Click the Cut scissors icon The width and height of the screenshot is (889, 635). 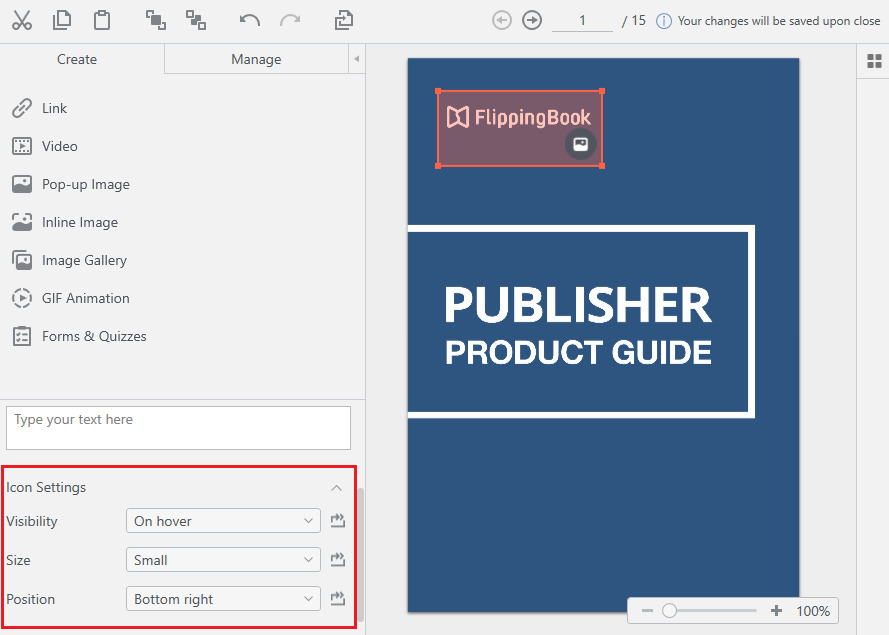click(x=22, y=21)
